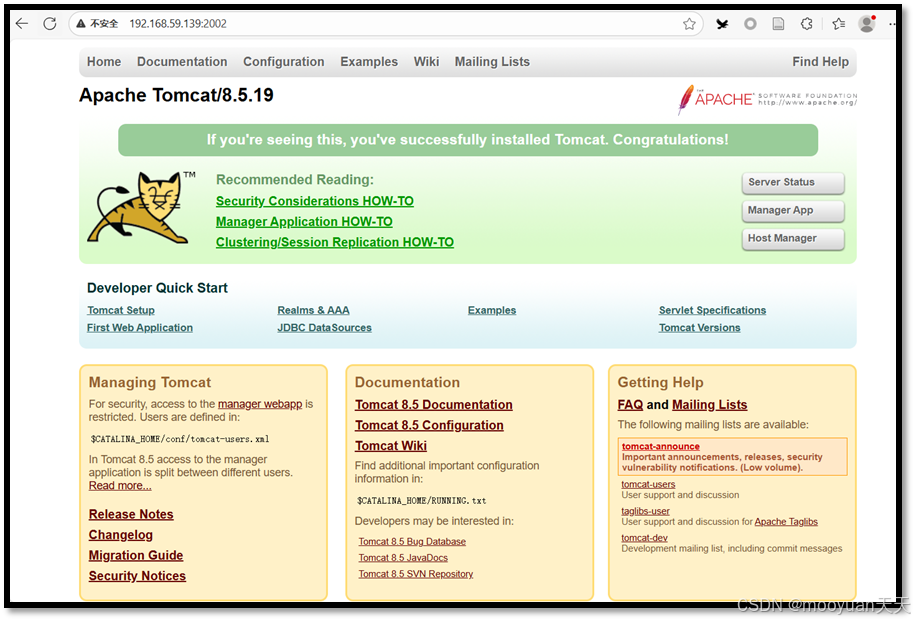Click the Host Manager button
This screenshot has width=915, height=621.
pyautogui.click(x=792, y=239)
